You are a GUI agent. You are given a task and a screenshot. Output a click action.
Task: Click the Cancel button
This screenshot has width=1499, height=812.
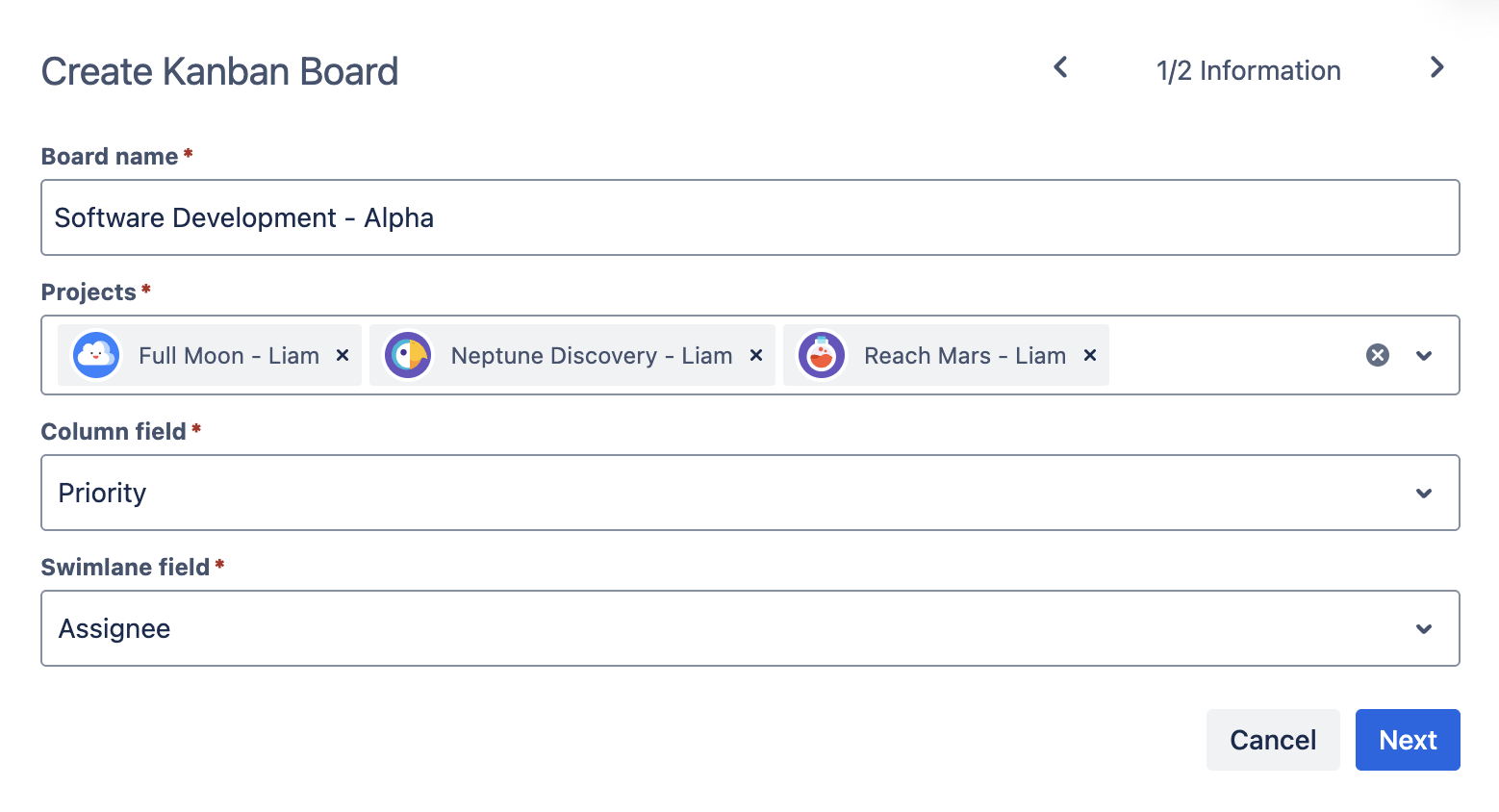pos(1273,740)
